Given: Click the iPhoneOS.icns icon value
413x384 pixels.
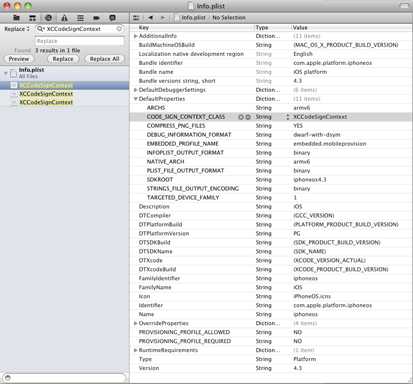Looking at the screenshot, I should pyautogui.click(x=312, y=297).
